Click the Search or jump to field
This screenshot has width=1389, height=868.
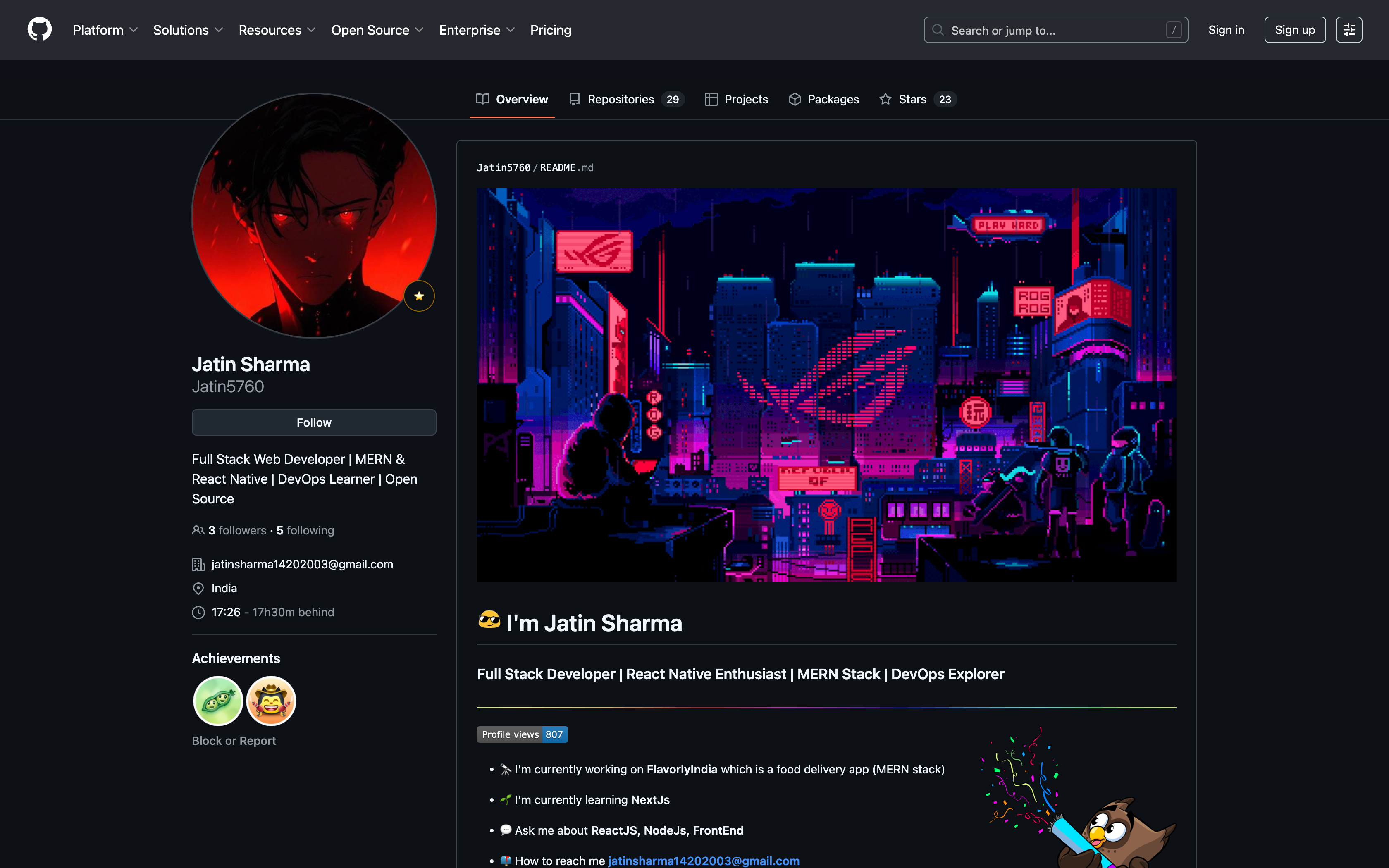tap(1055, 30)
